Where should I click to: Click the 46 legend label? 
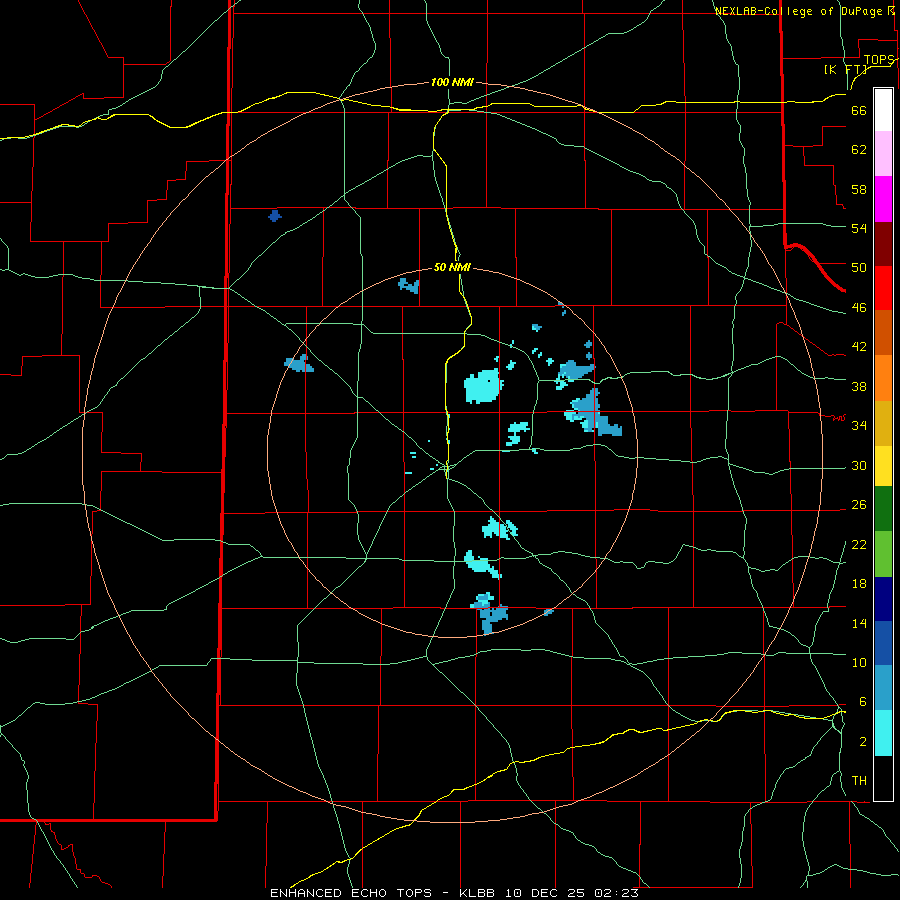[x=859, y=308]
